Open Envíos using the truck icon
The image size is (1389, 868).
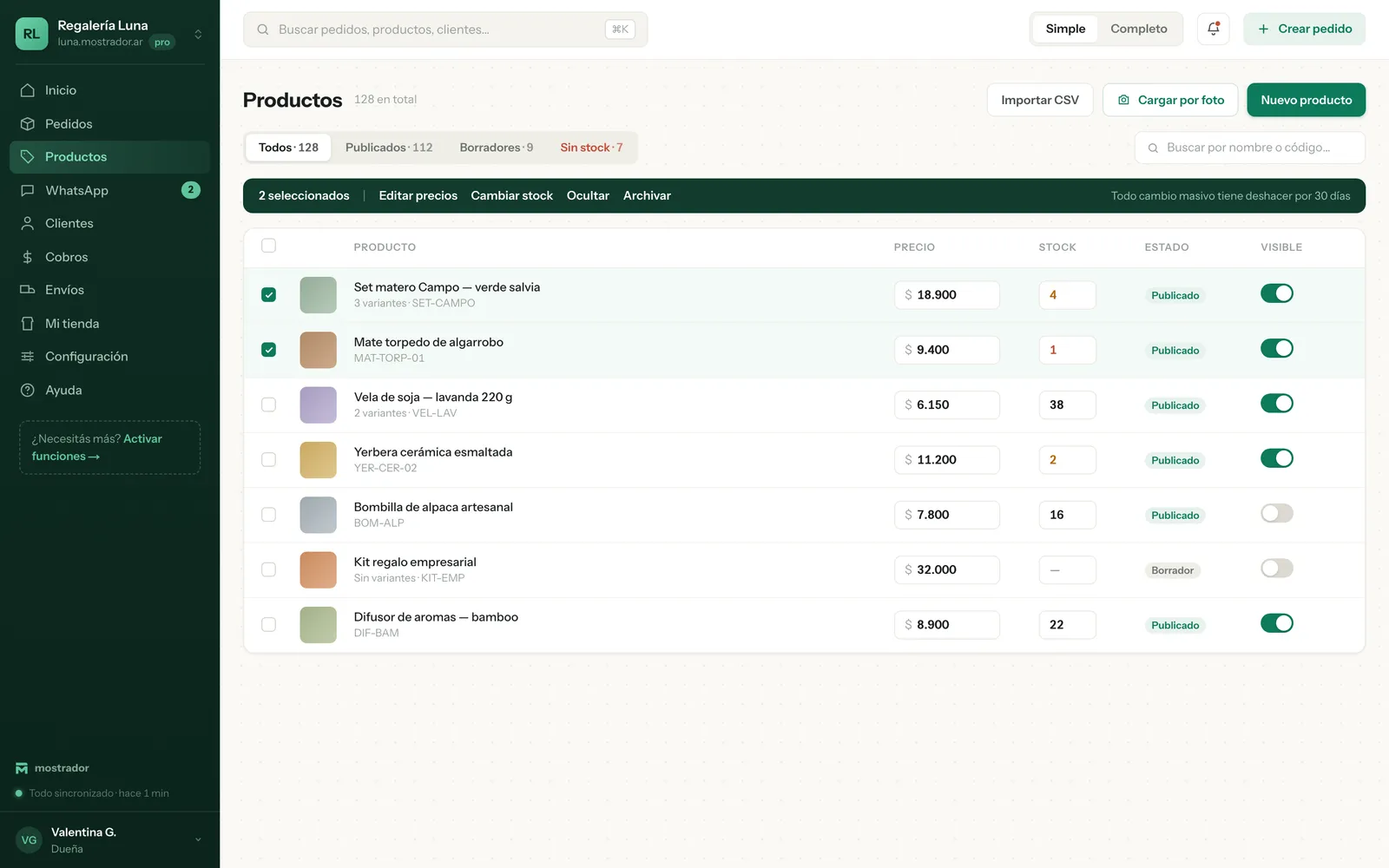pos(28,290)
